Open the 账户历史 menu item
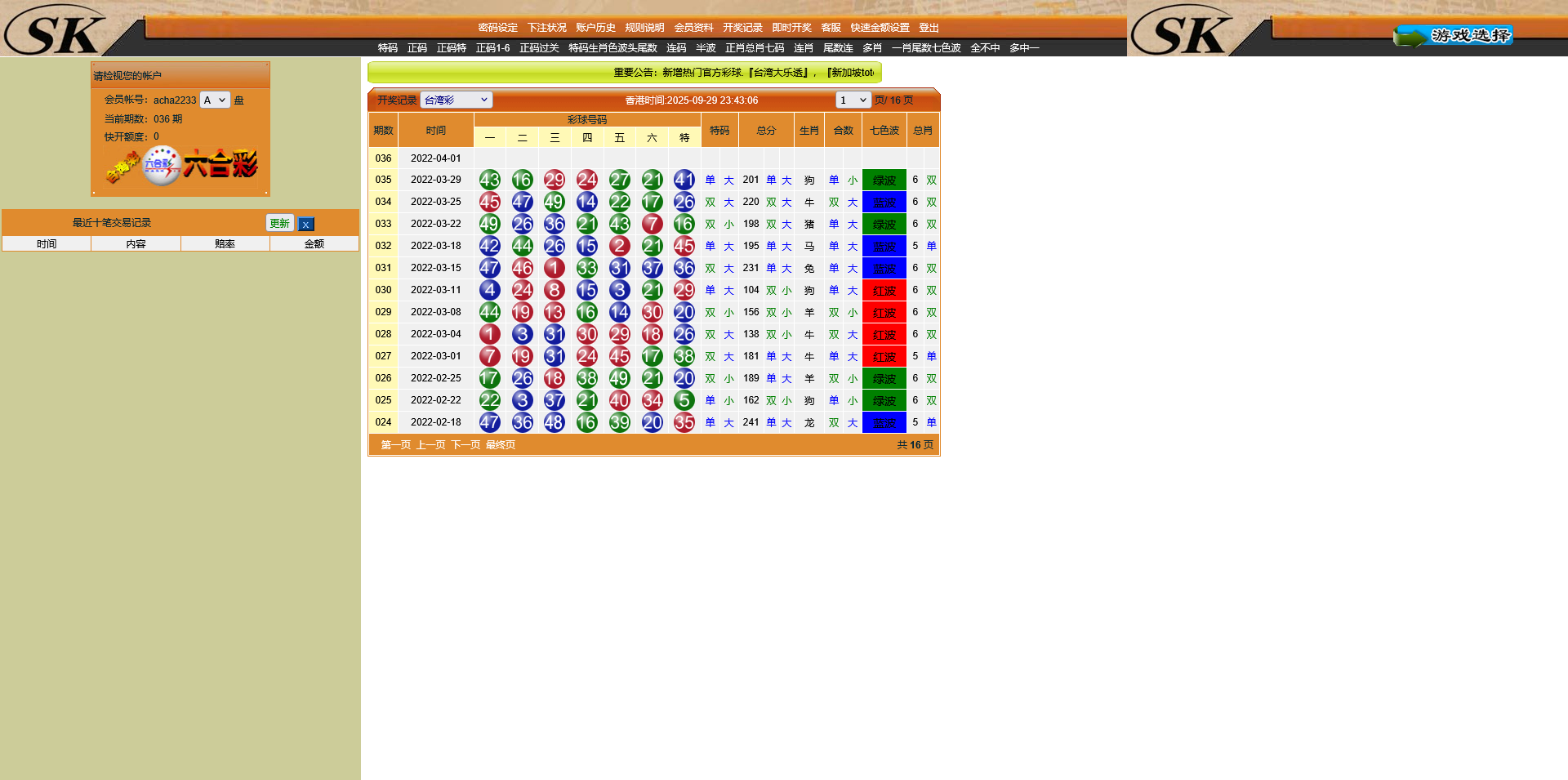This screenshot has width=1568, height=780. pos(595,28)
